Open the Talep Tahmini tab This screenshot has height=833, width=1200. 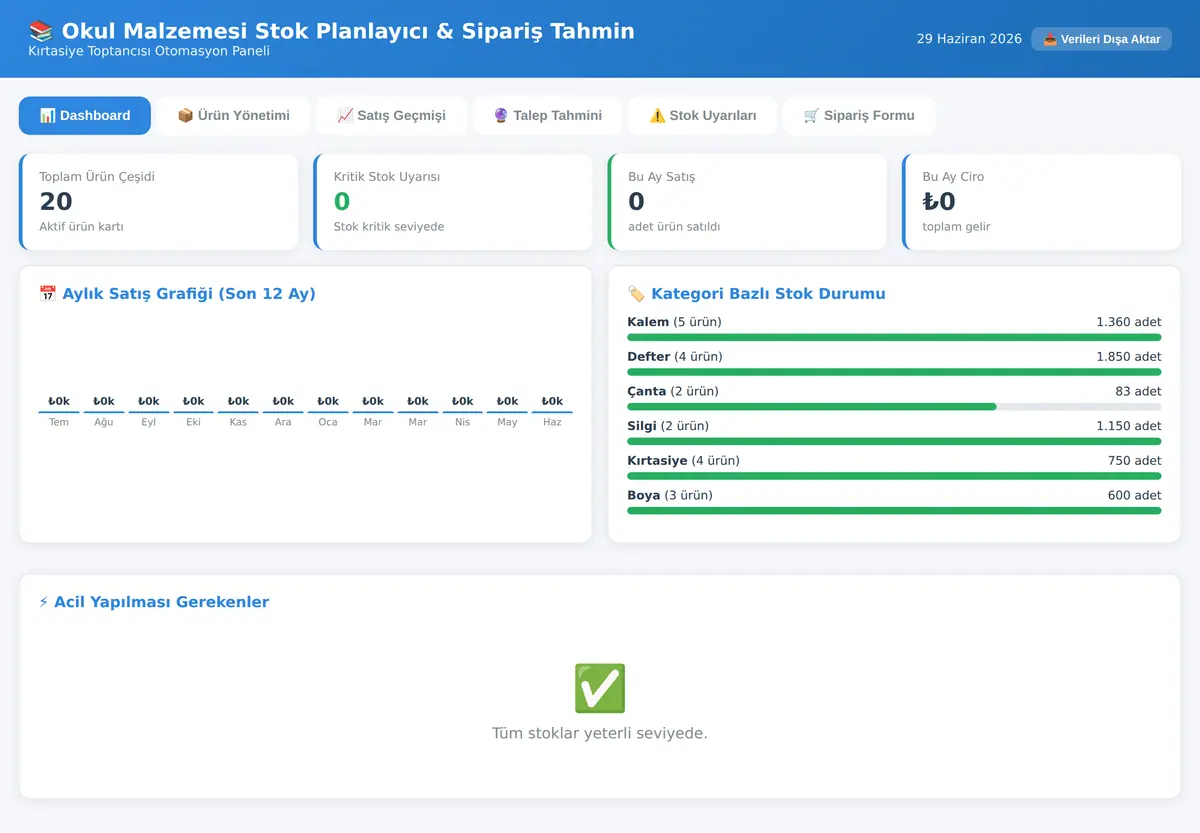548,116
